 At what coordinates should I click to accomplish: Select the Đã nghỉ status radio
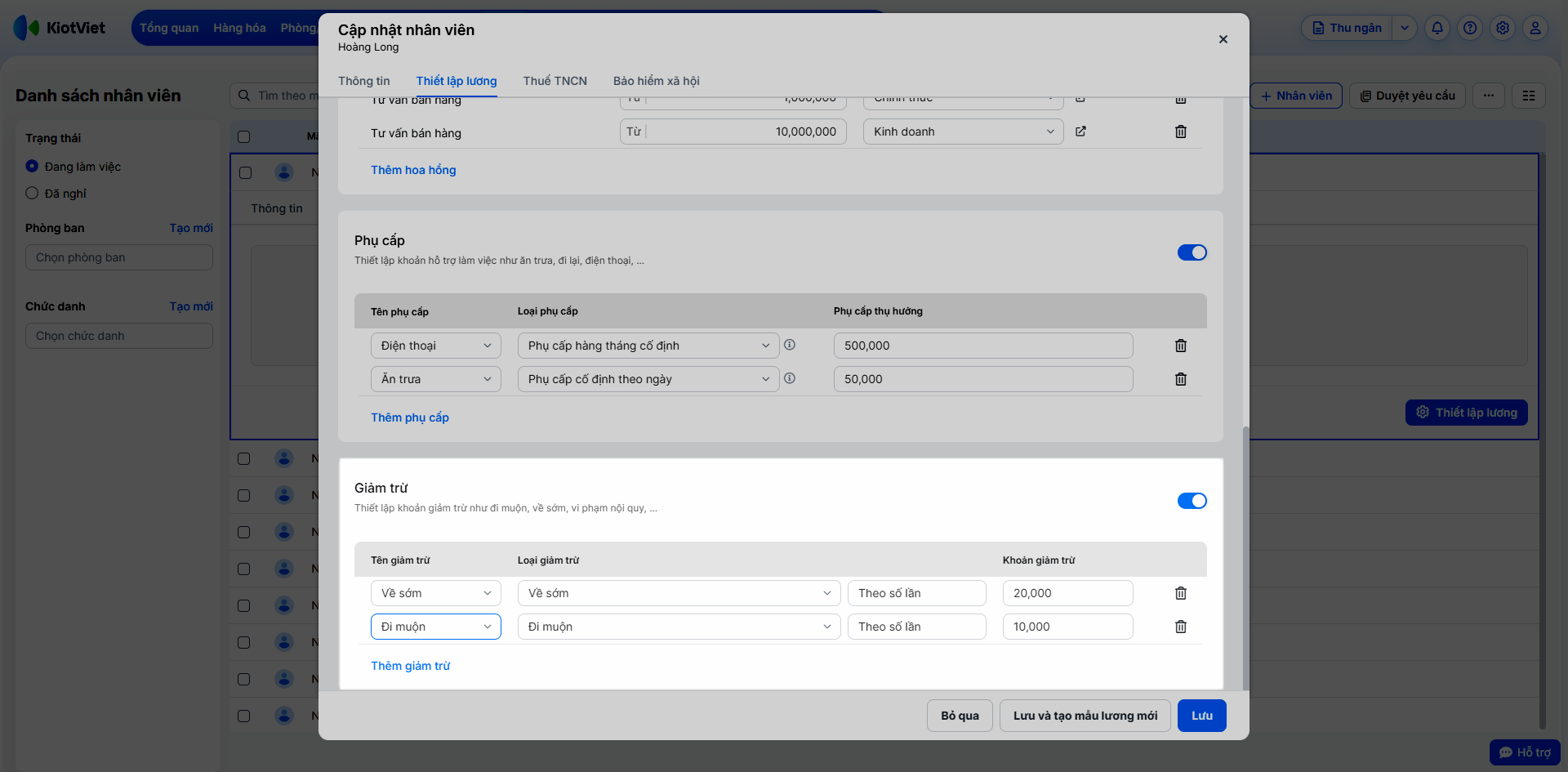(32, 193)
